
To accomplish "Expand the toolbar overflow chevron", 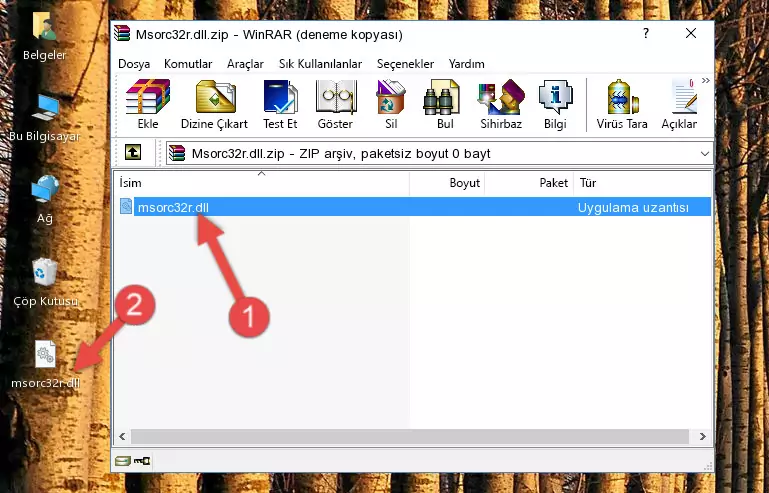I will (705, 80).
